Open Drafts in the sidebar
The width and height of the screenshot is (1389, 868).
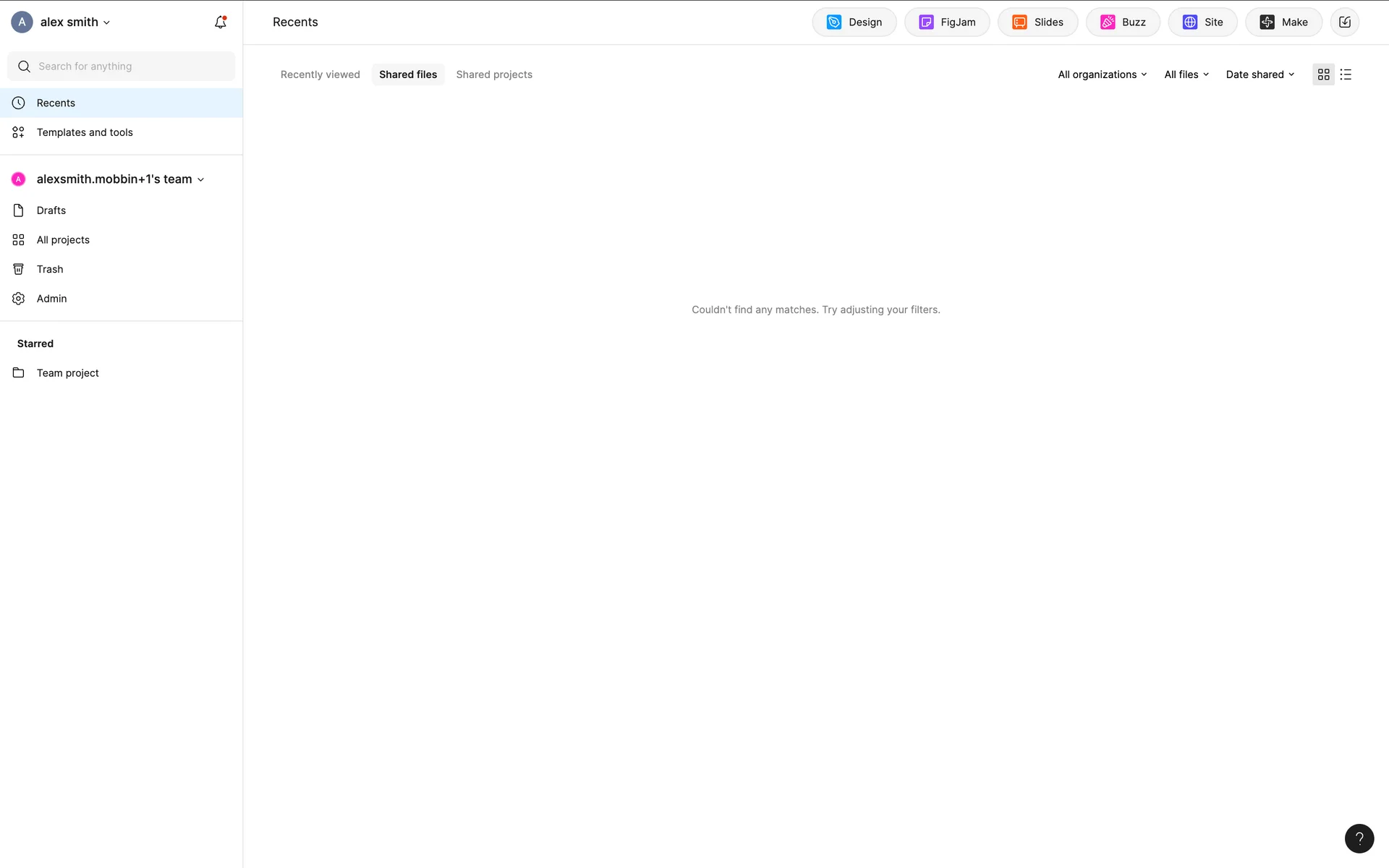click(51, 210)
